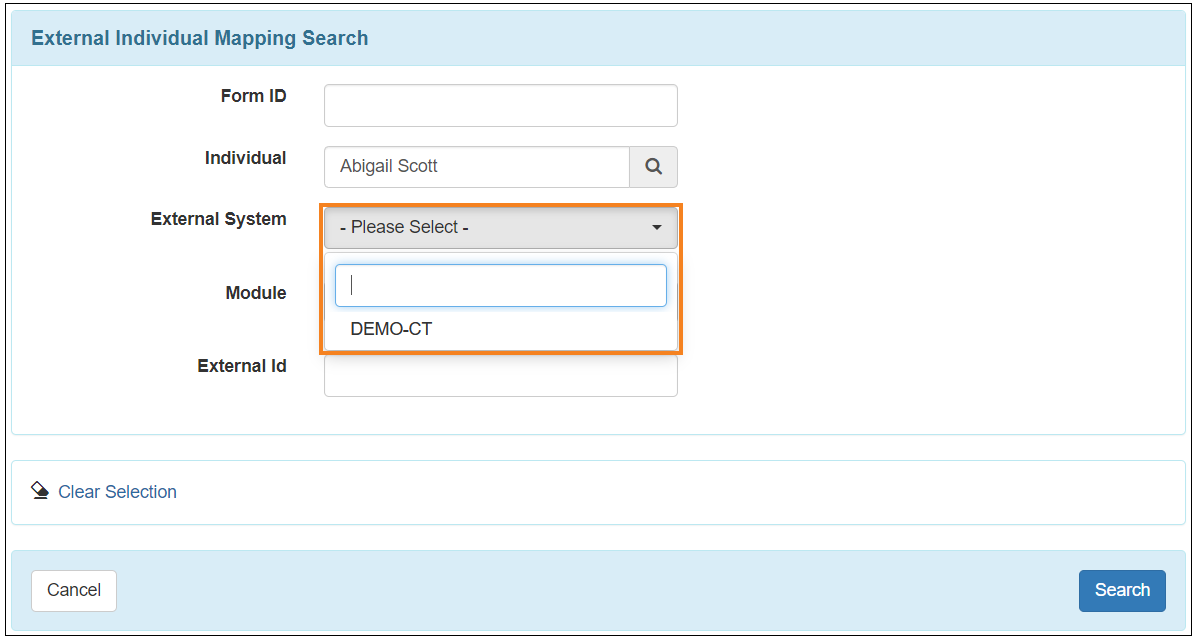This screenshot has height=640, width=1195.
Task: Click the Module label
Action: [256, 293]
